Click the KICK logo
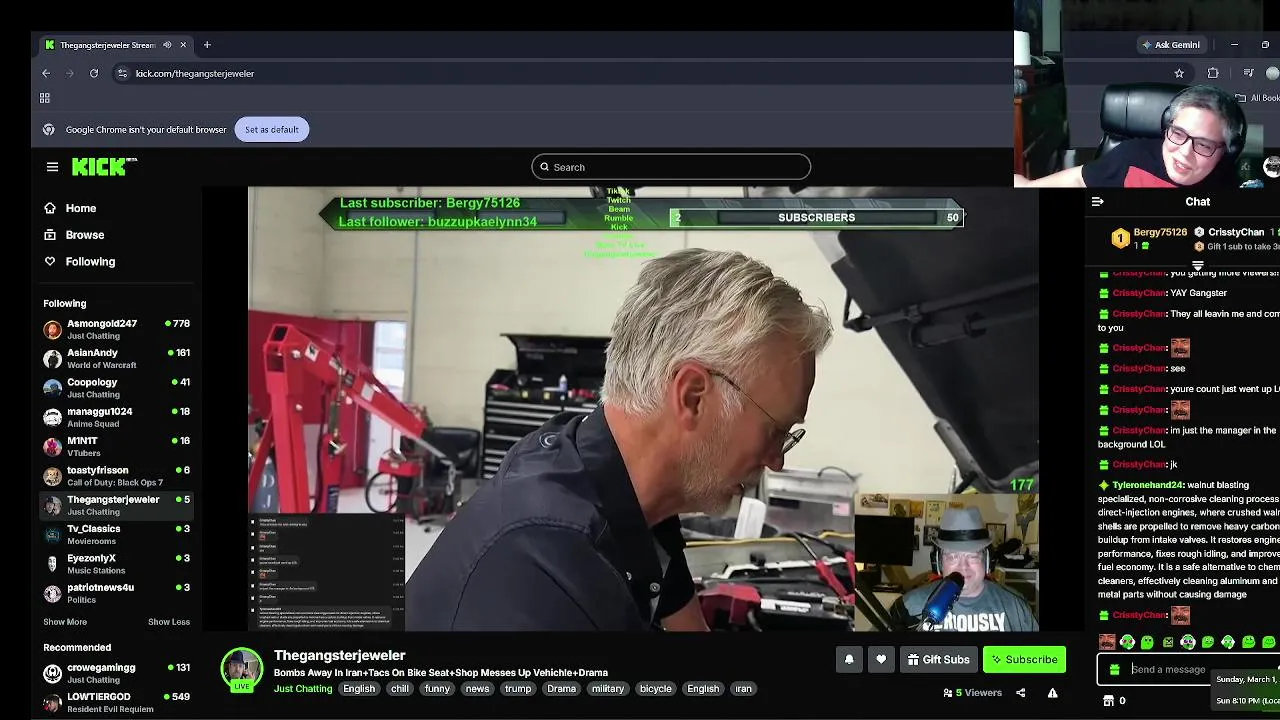 (x=104, y=167)
